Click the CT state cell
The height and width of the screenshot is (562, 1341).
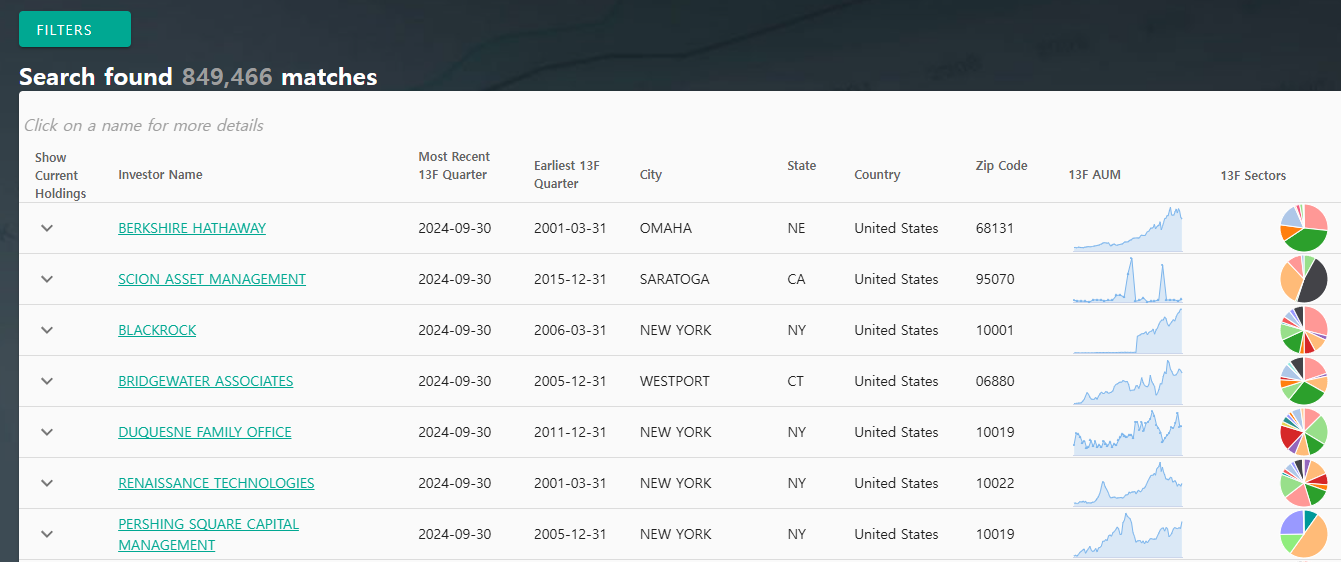tap(796, 381)
